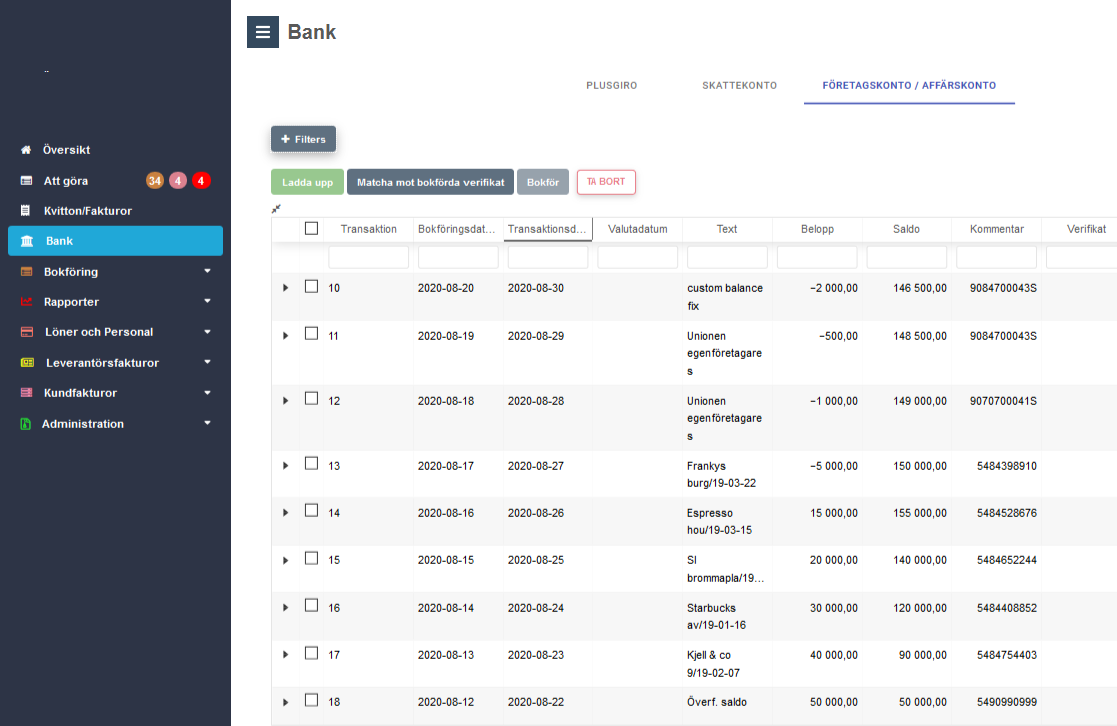1117x726 pixels.
Task: Click the Att göra list icon
Action: [26, 181]
